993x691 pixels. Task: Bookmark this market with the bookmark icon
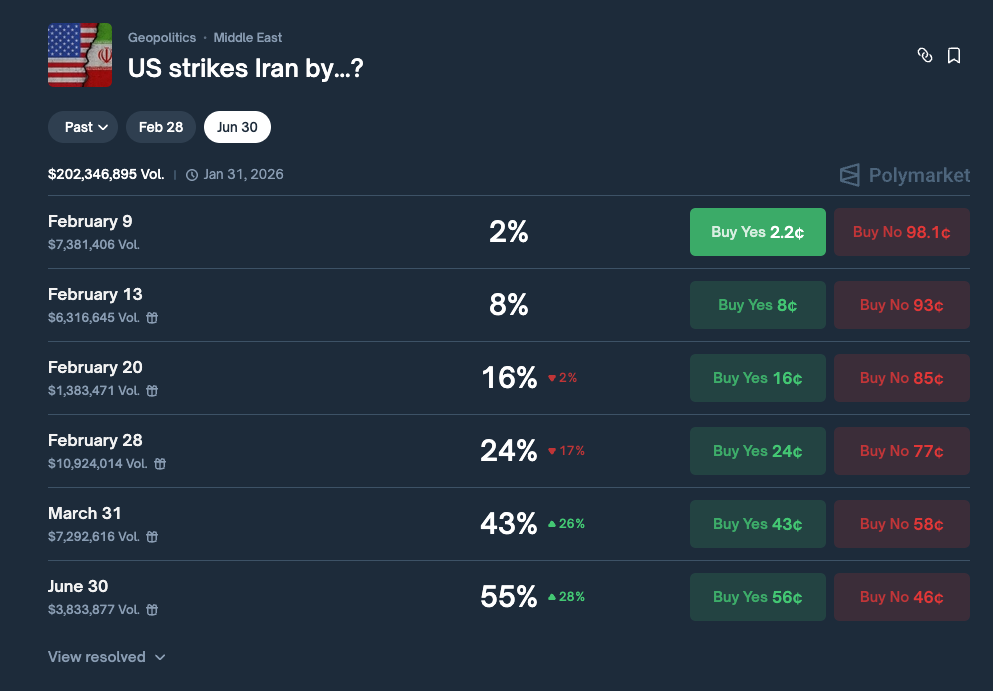[x=954, y=56]
